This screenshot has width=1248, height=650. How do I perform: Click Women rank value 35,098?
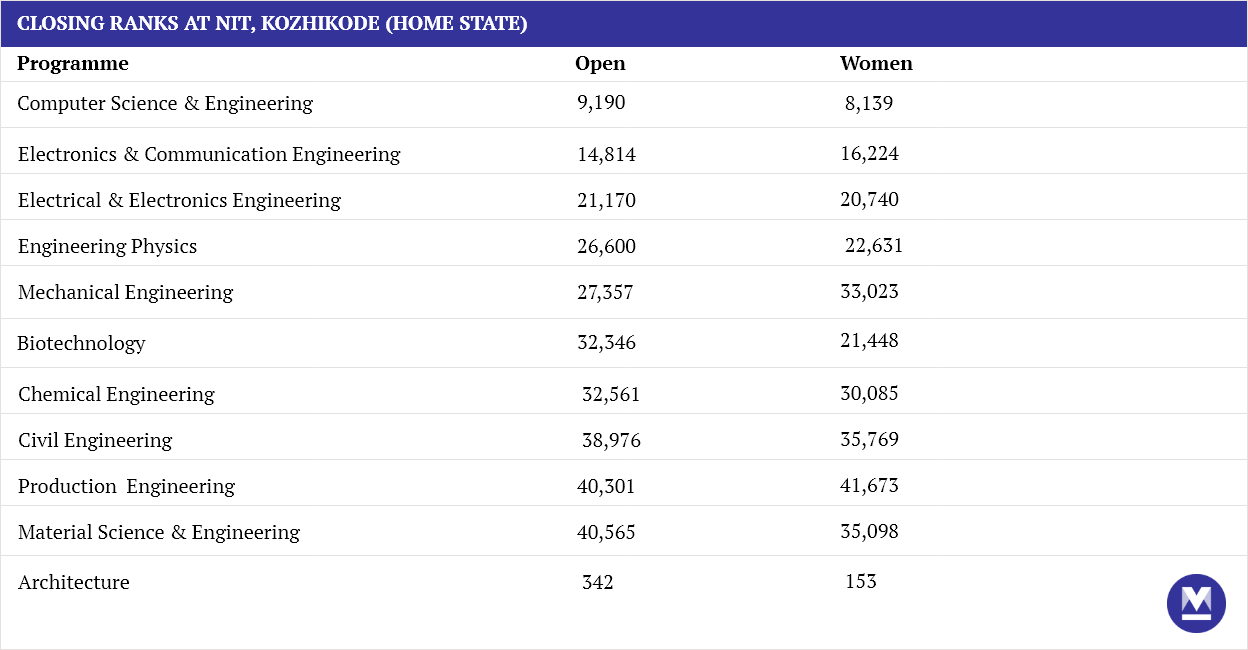pos(869,532)
